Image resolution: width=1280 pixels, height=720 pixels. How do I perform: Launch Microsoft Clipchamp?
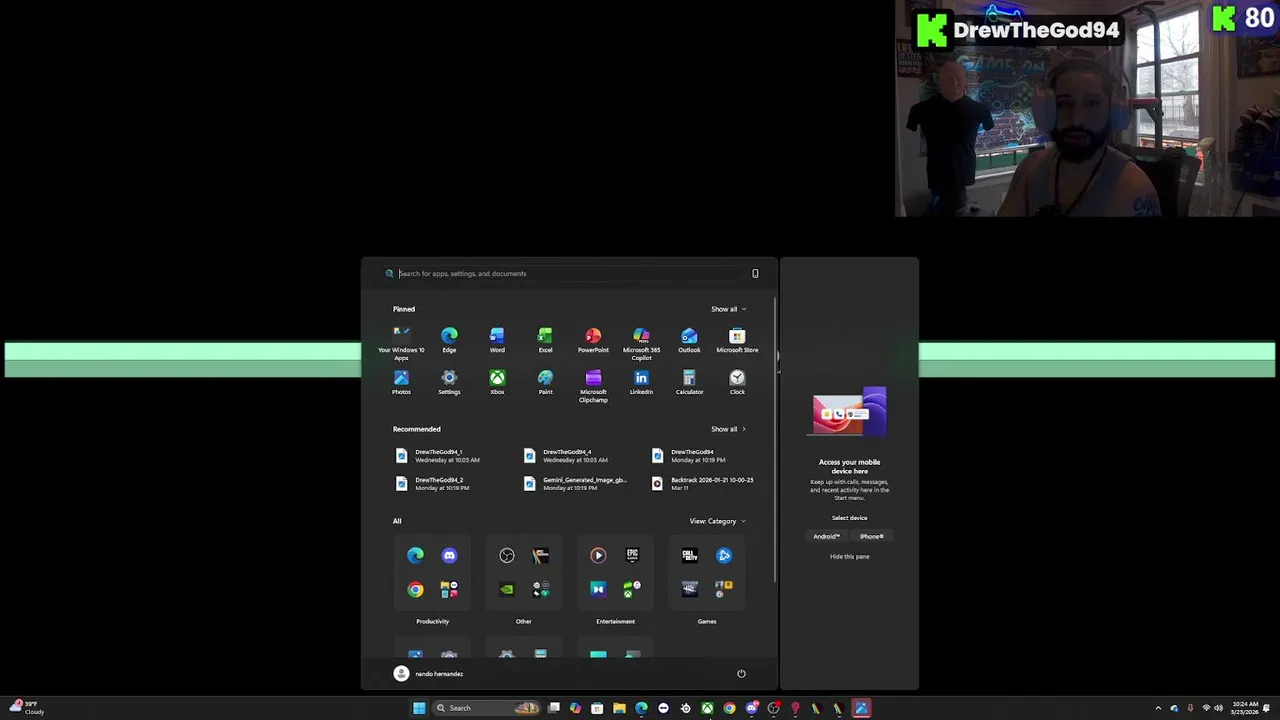(593, 385)
